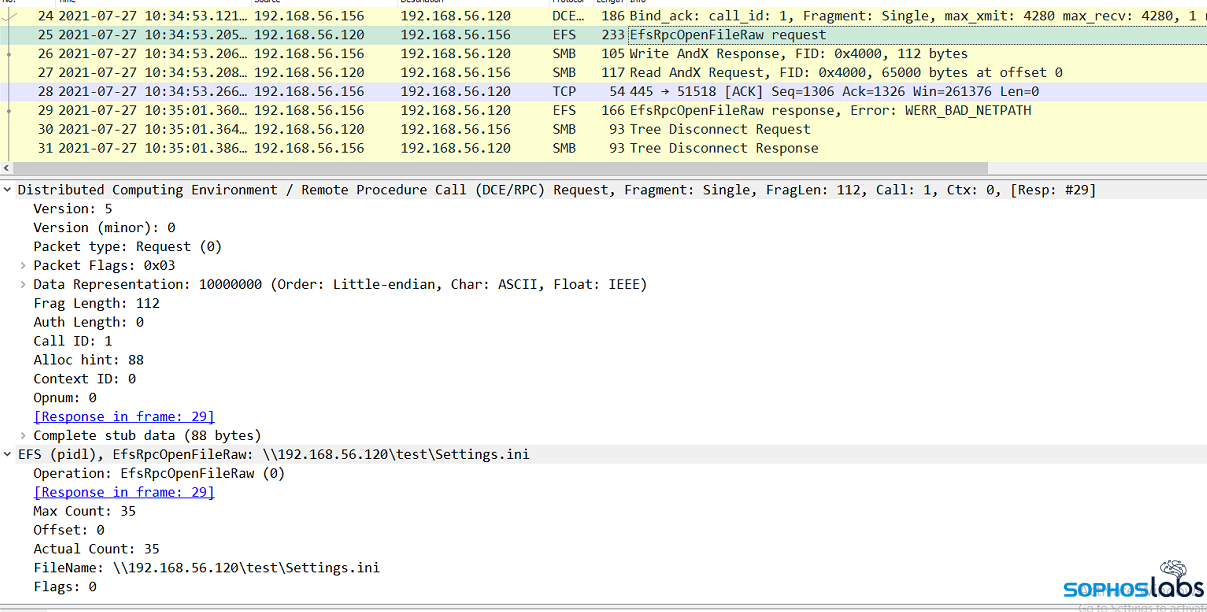
Task: Select packet 25 EfsRpcOpenFileRaw request row
Action: click(x=603, y=35)
